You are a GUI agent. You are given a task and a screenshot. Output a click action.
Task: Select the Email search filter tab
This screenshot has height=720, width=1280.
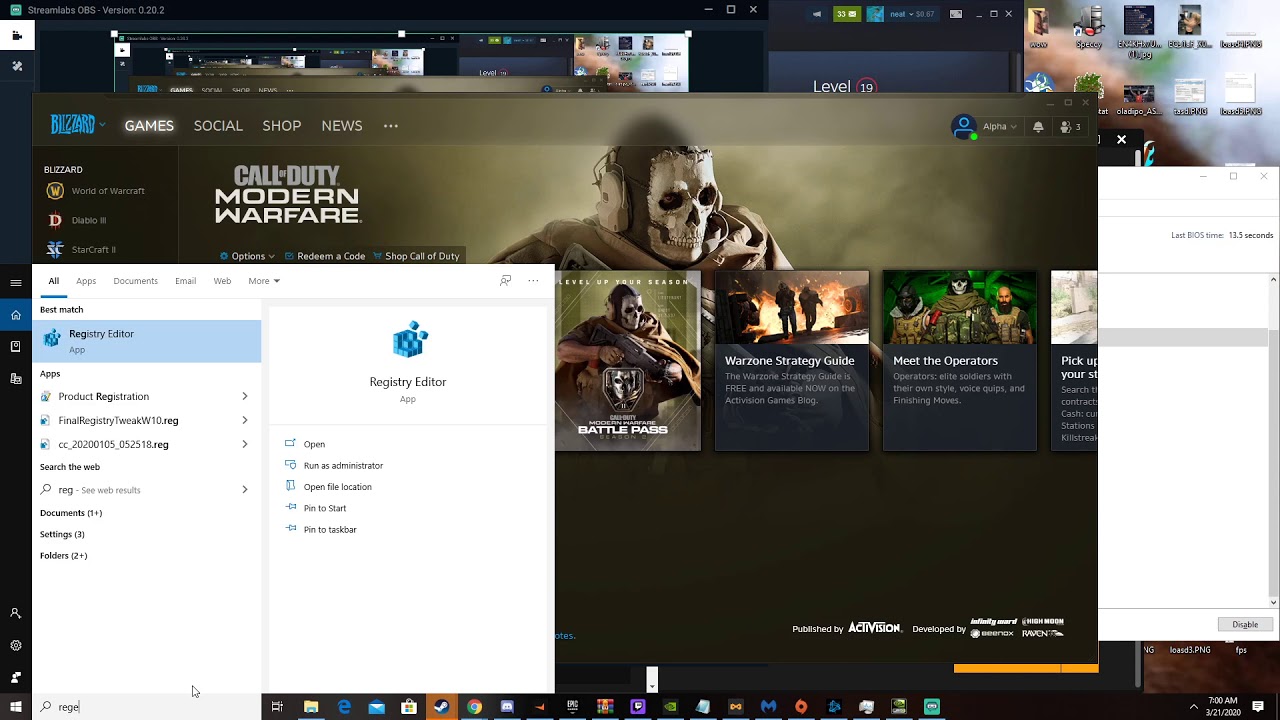pyautogui.click(x=185, y=281)
